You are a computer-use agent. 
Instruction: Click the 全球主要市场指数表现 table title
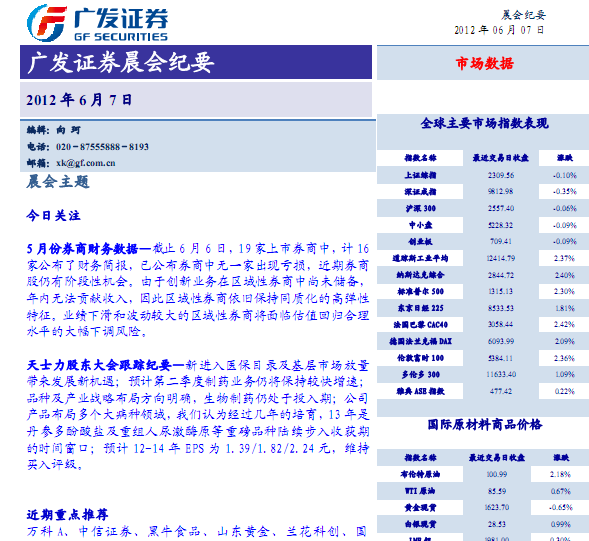pyautogui.click(x=485, y=123)
